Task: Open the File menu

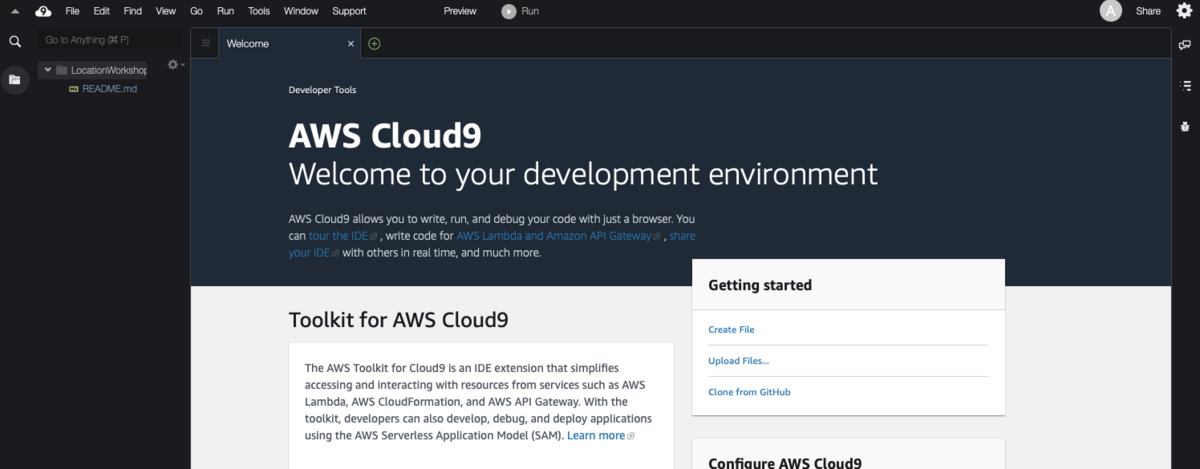Action: coord(72,11)
